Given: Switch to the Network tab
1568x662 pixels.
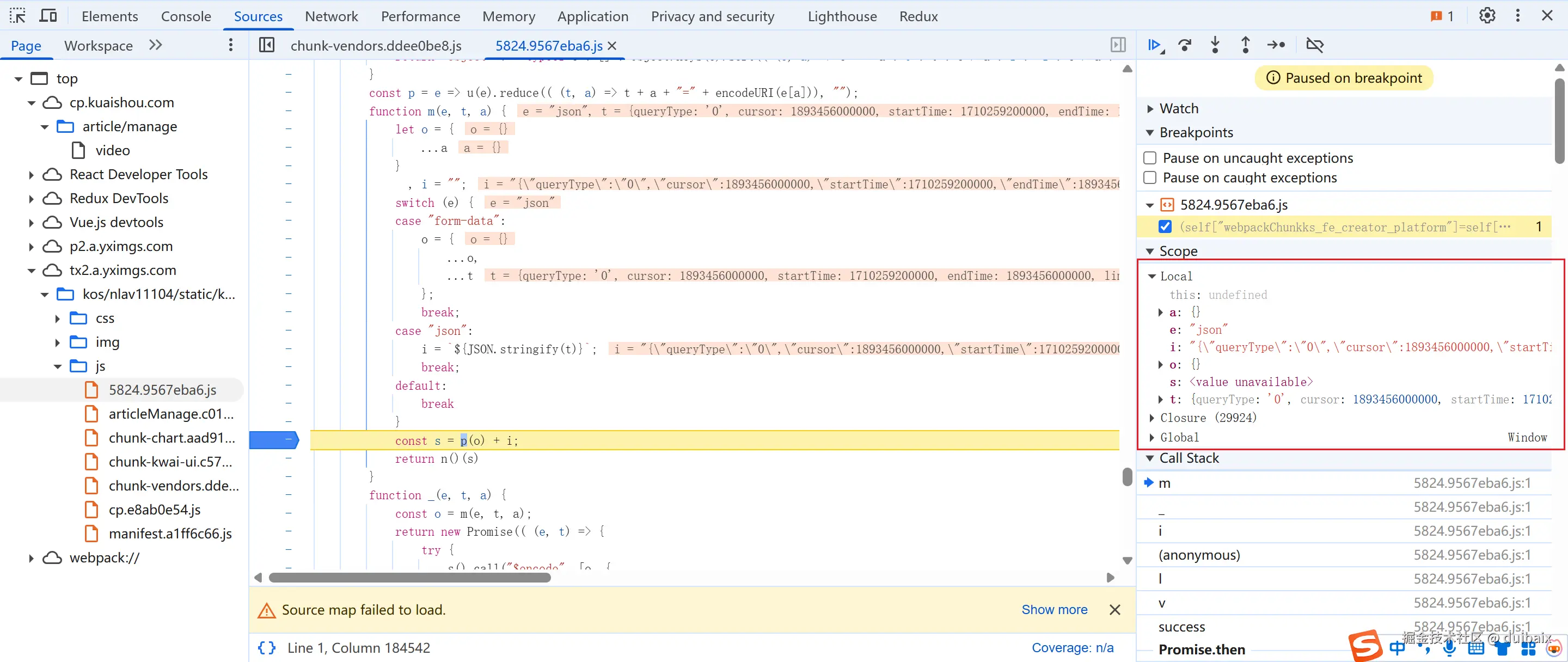Looking at the screenshot, I should [x=331, y=16].
